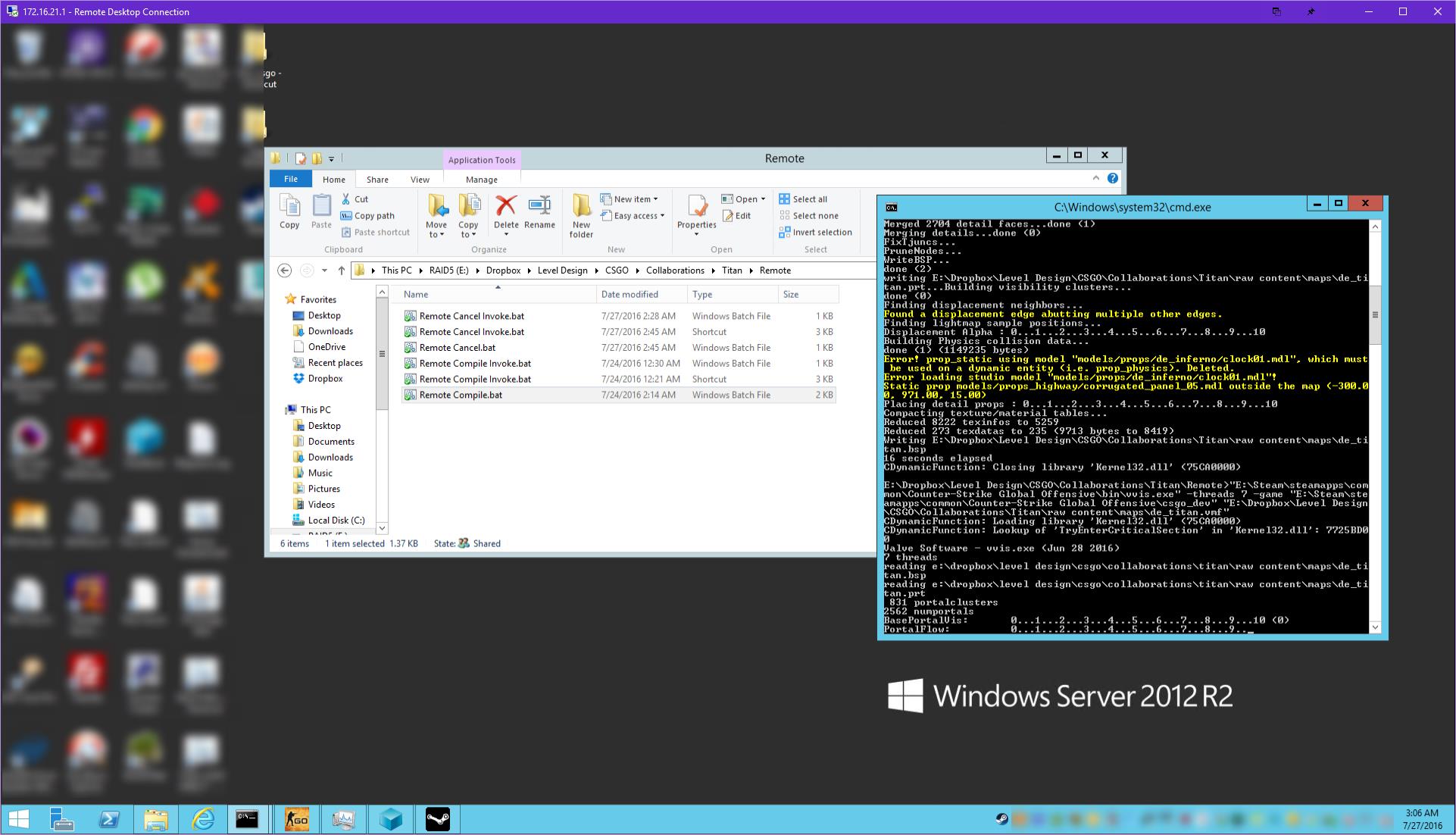The width and height of the screenshot is (1456, 835).
Task: Click the Edit command in the Open group
Action: coord(736,216)
